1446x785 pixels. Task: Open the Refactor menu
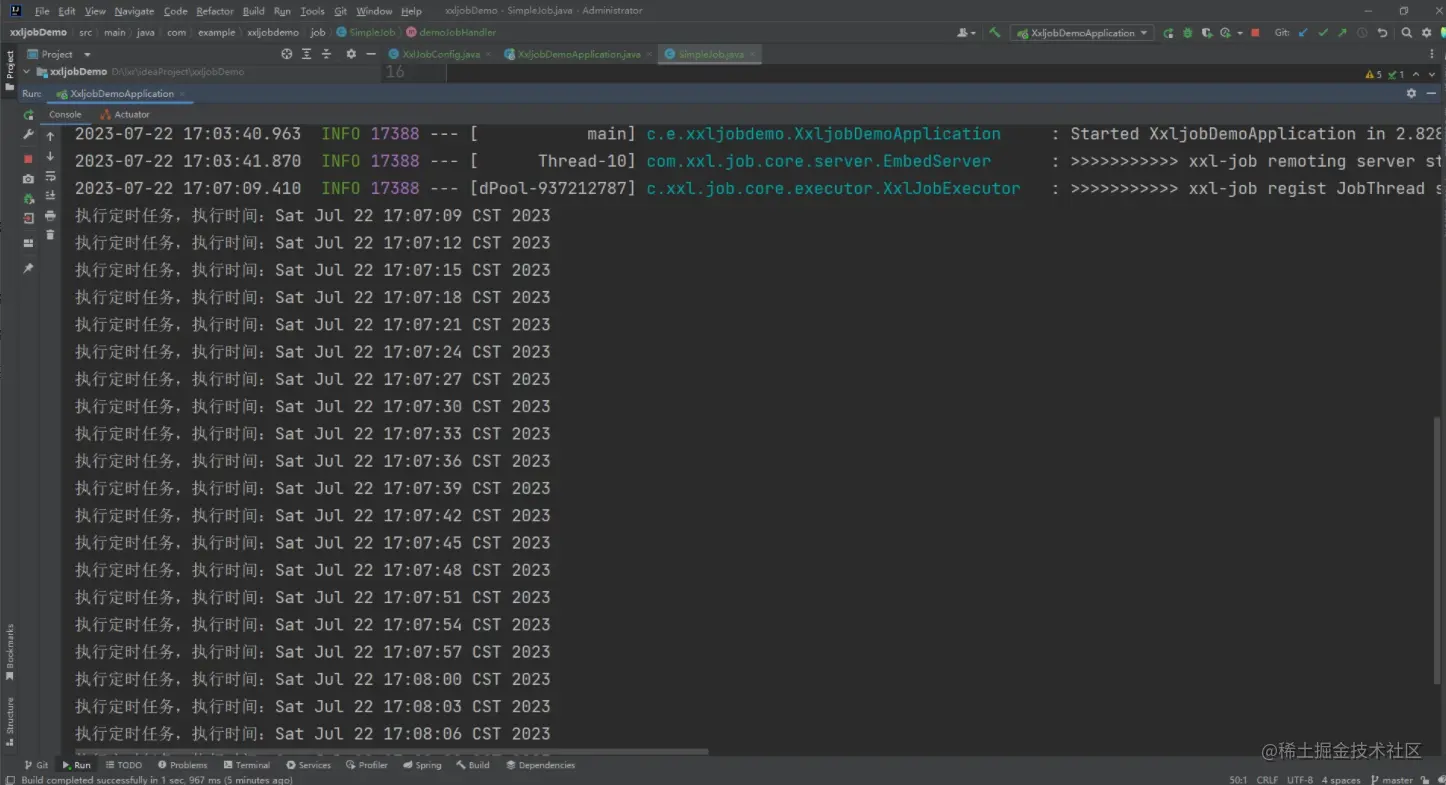[x=214, y=11]
